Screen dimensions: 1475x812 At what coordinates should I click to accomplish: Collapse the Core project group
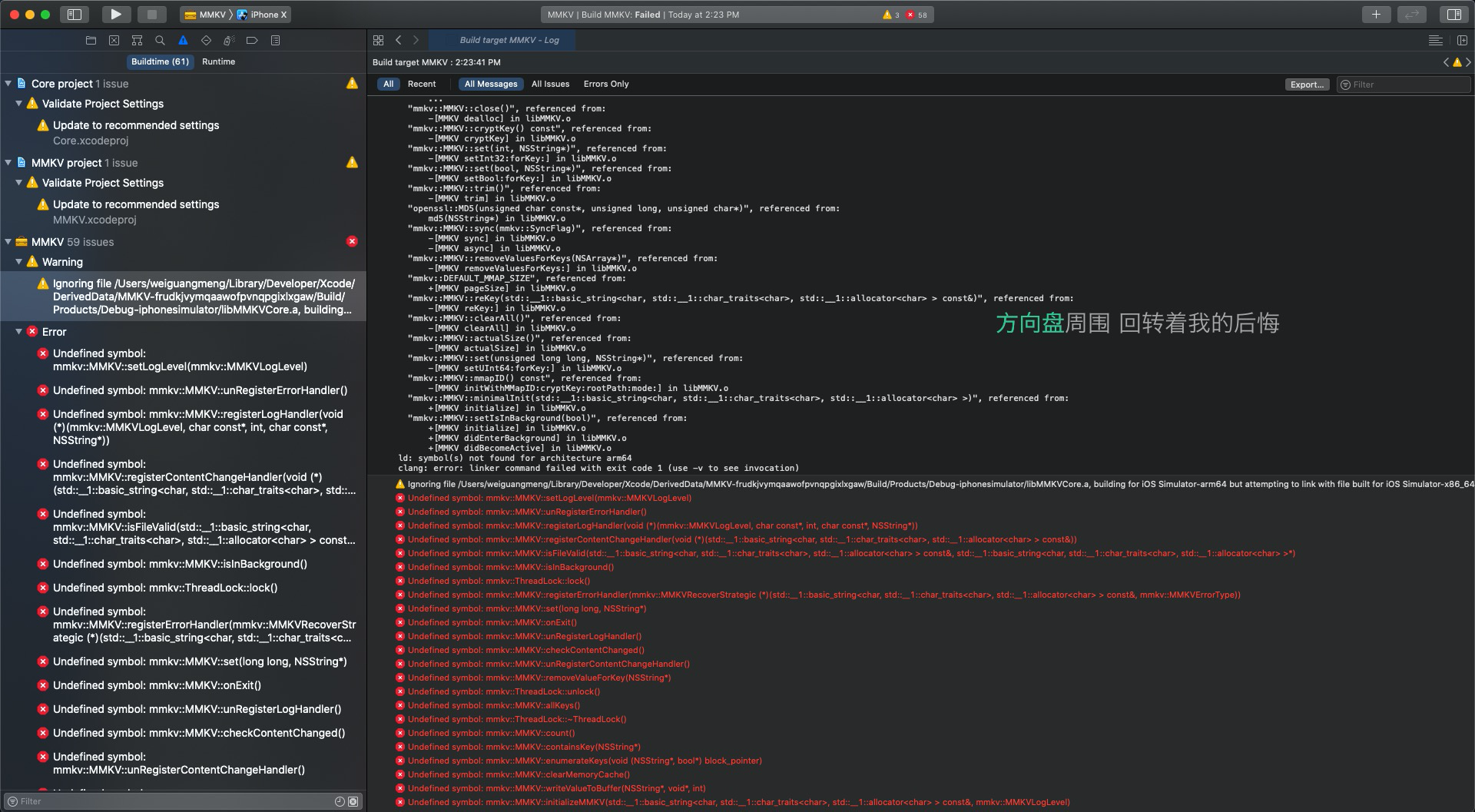pos(8,84)
